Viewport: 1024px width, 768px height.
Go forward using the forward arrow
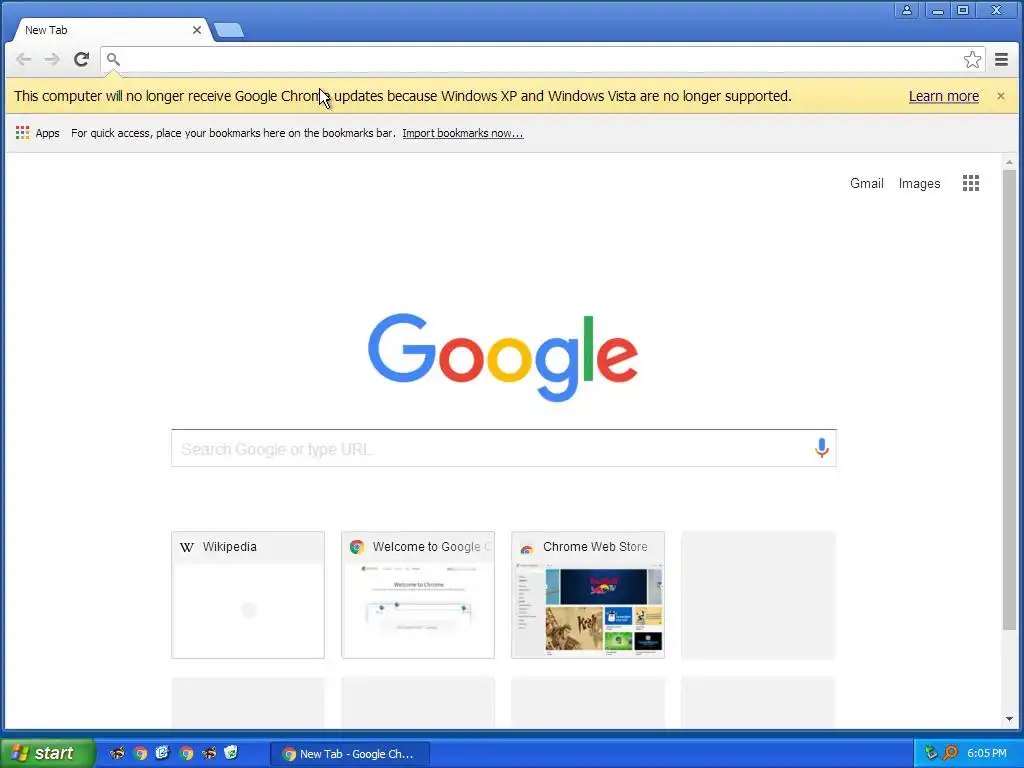pyautogui.click(x=52, y=59)
